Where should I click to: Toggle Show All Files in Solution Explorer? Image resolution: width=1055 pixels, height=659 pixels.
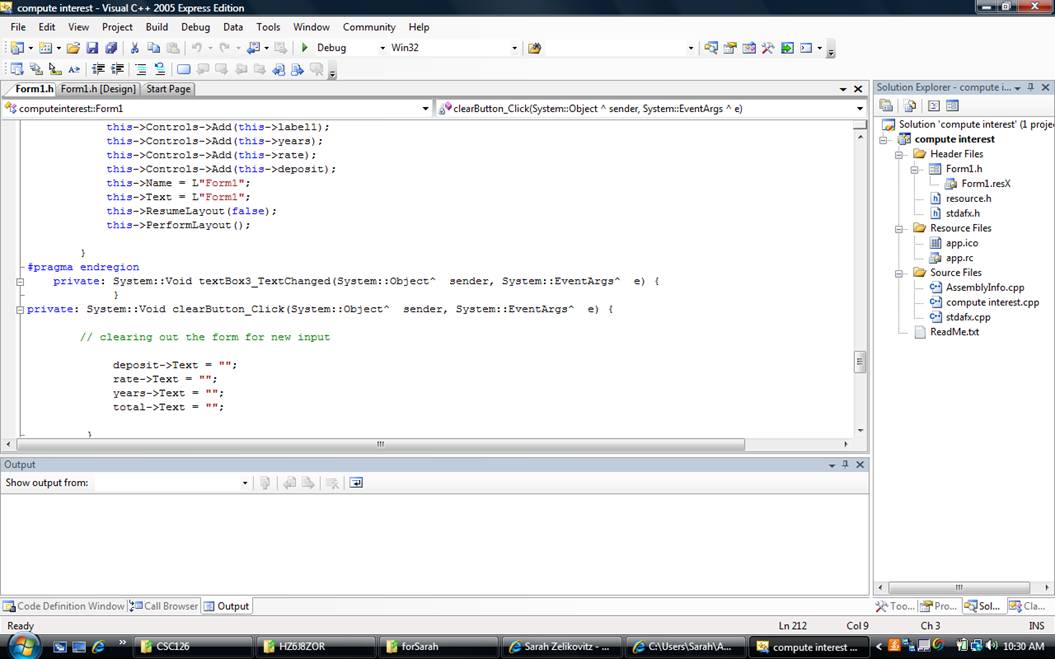coord(910,106)
